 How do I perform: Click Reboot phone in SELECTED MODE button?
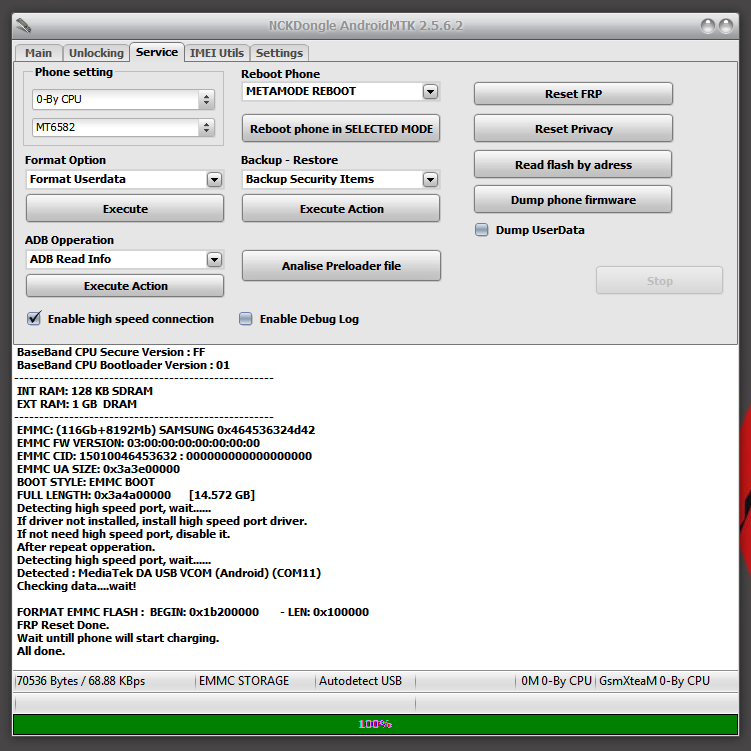coord(341,128)
